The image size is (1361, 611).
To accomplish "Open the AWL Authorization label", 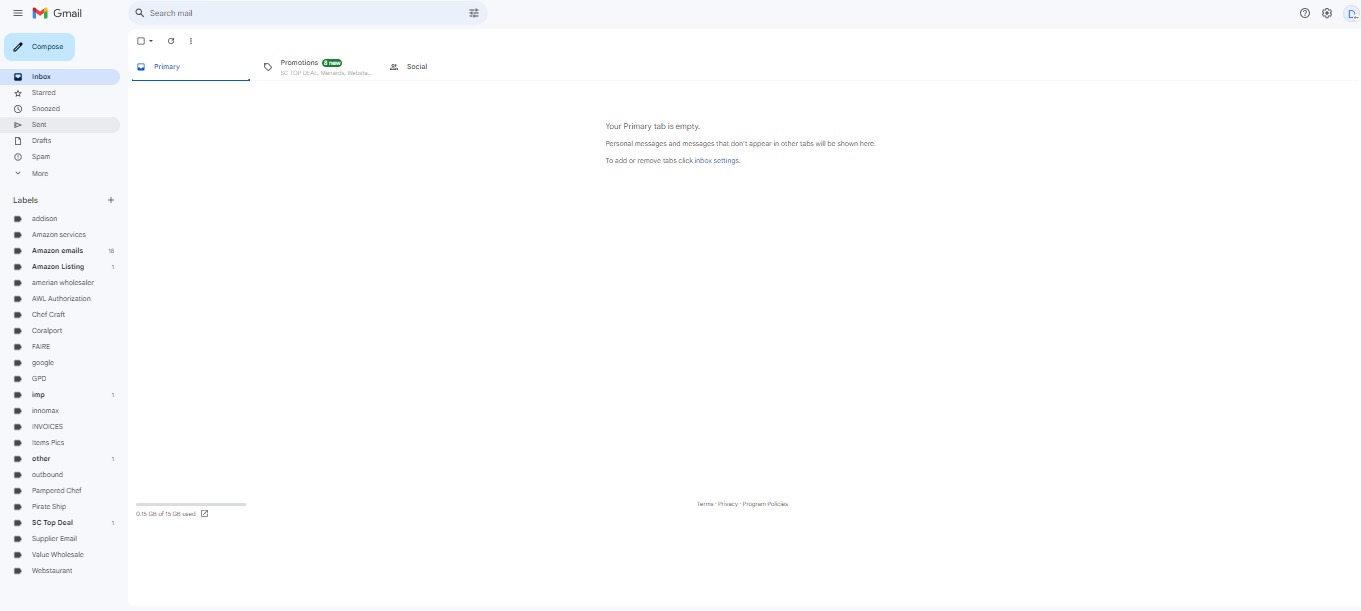I will coord(60,299).
